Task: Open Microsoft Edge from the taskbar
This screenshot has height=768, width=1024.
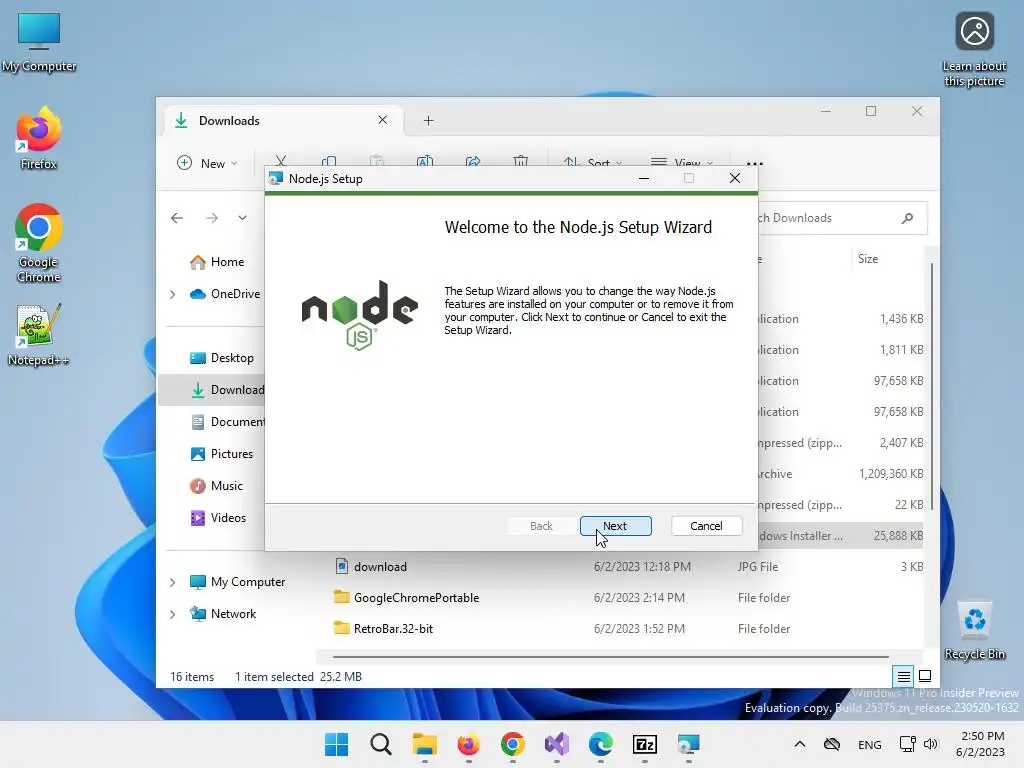Action: click(601, 744)
